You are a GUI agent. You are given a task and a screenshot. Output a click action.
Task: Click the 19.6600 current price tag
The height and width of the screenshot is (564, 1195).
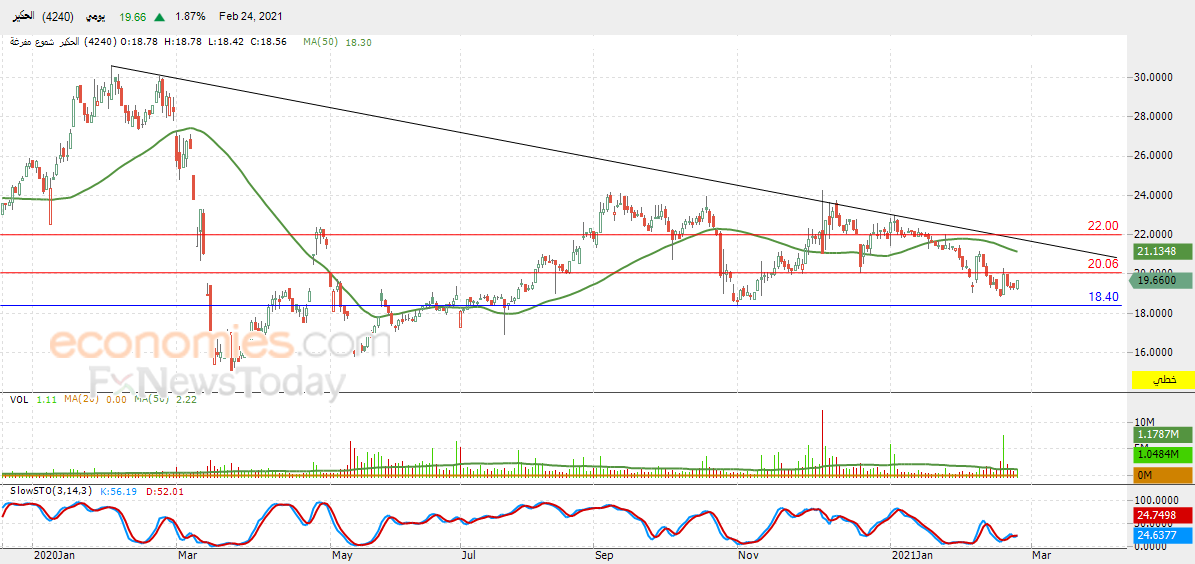[x=1161, y=281]
